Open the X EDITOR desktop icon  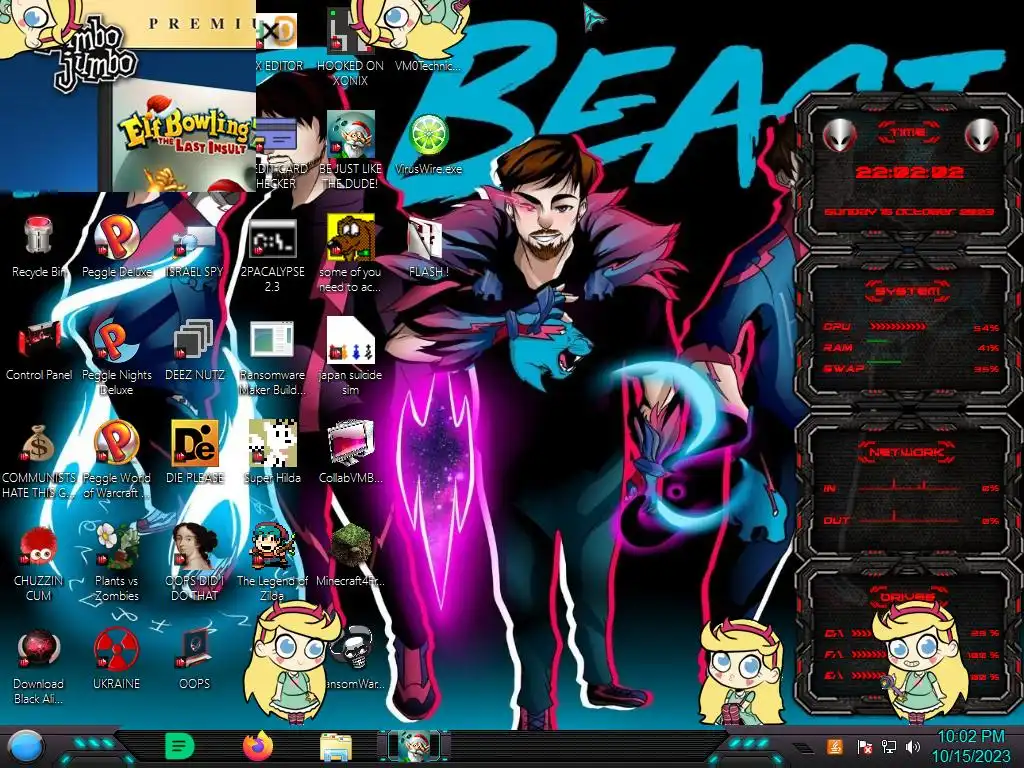[277, 31]
